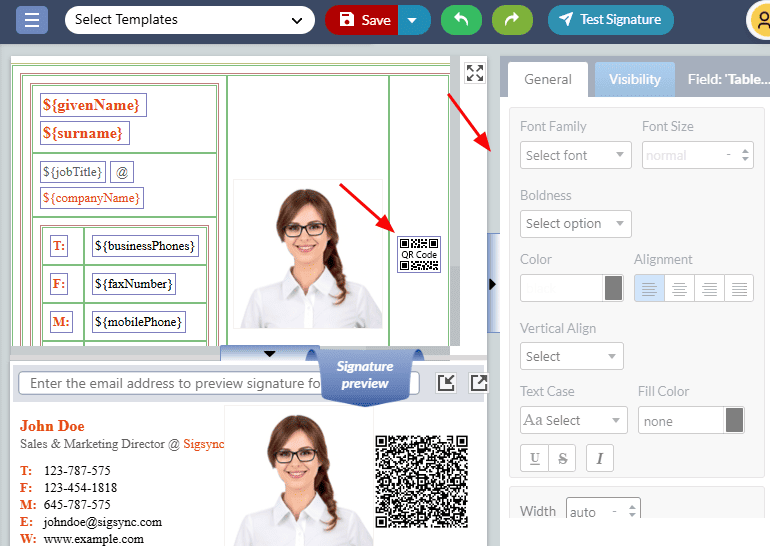Screen dimensions: 770x546
Task: Select the QR Code element in editor
Action: pyautogui.click(x=419, y=254)
